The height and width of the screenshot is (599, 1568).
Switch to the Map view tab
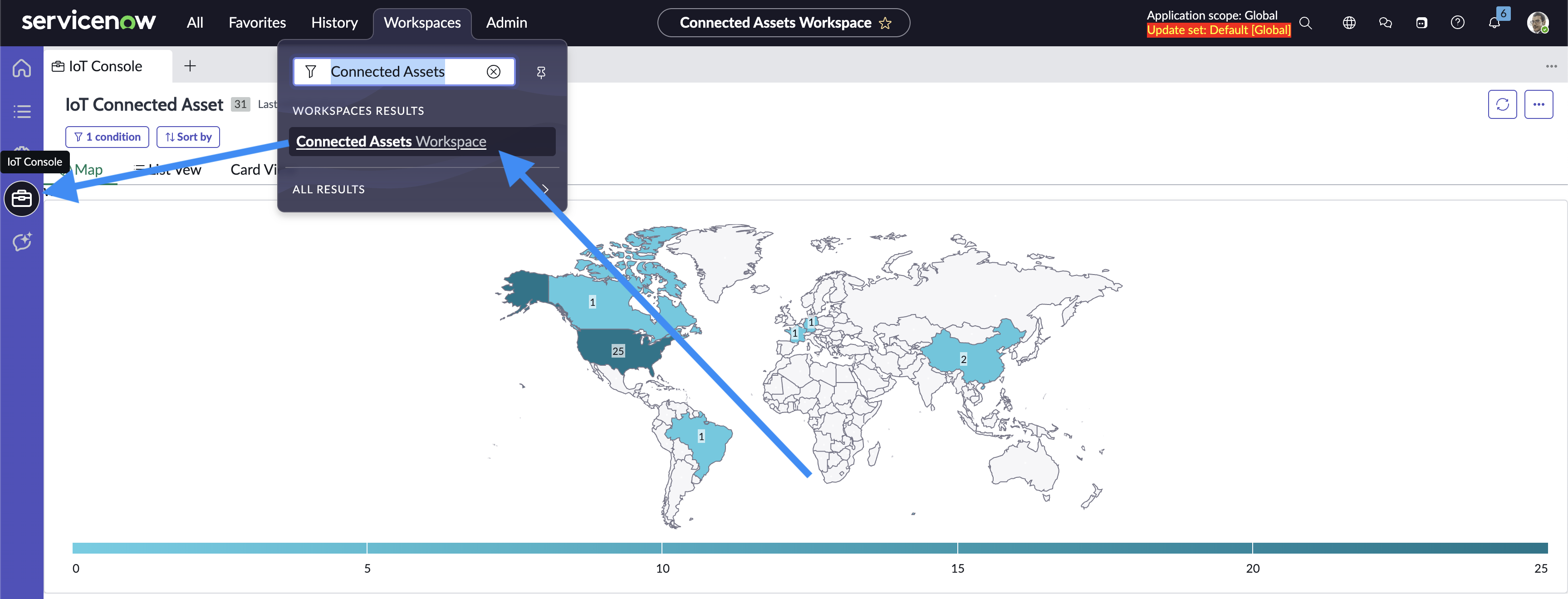(x=88, y=170)
